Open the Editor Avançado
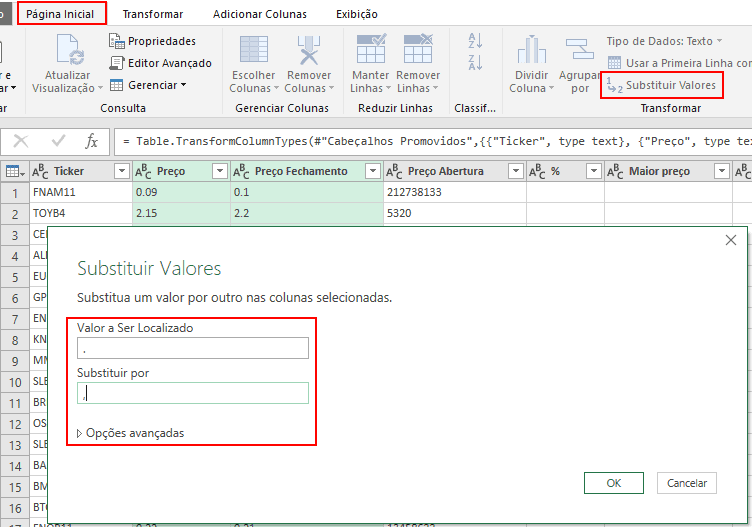Screen dimensions: 752x527 coord(161,63)
